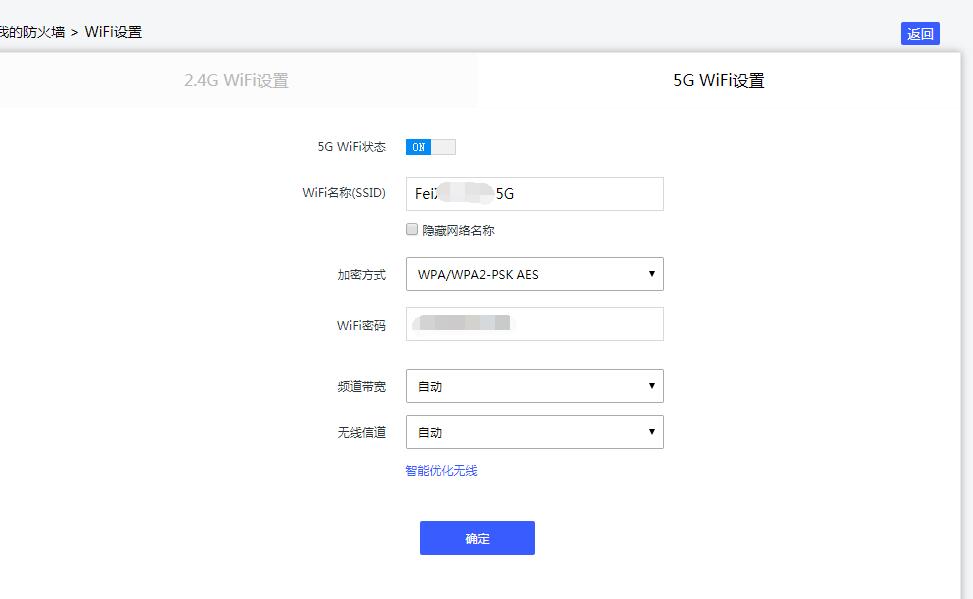Click the arrow on the 频道带宽 dropdown

point(651,386)
